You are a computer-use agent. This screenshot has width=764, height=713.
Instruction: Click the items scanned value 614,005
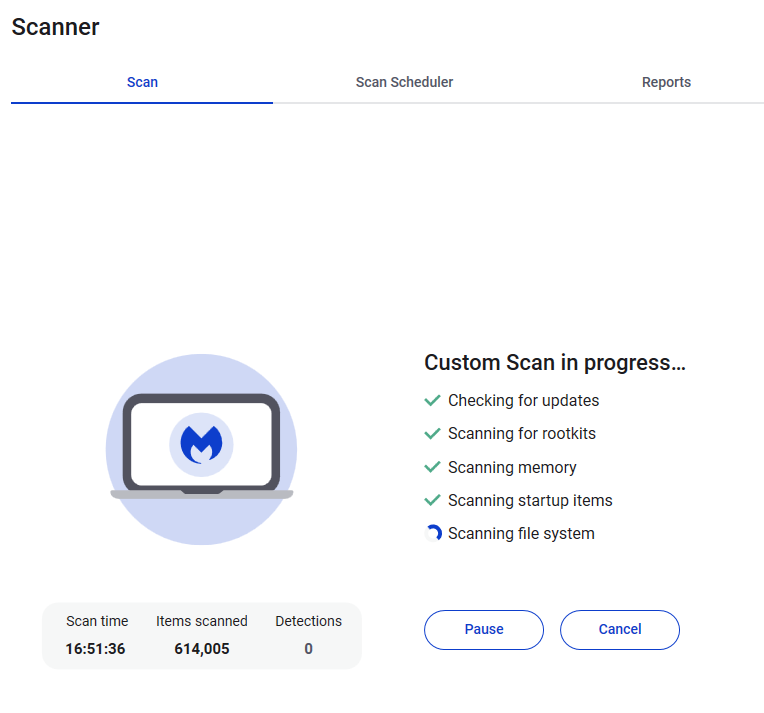click(x=202, y=649)
